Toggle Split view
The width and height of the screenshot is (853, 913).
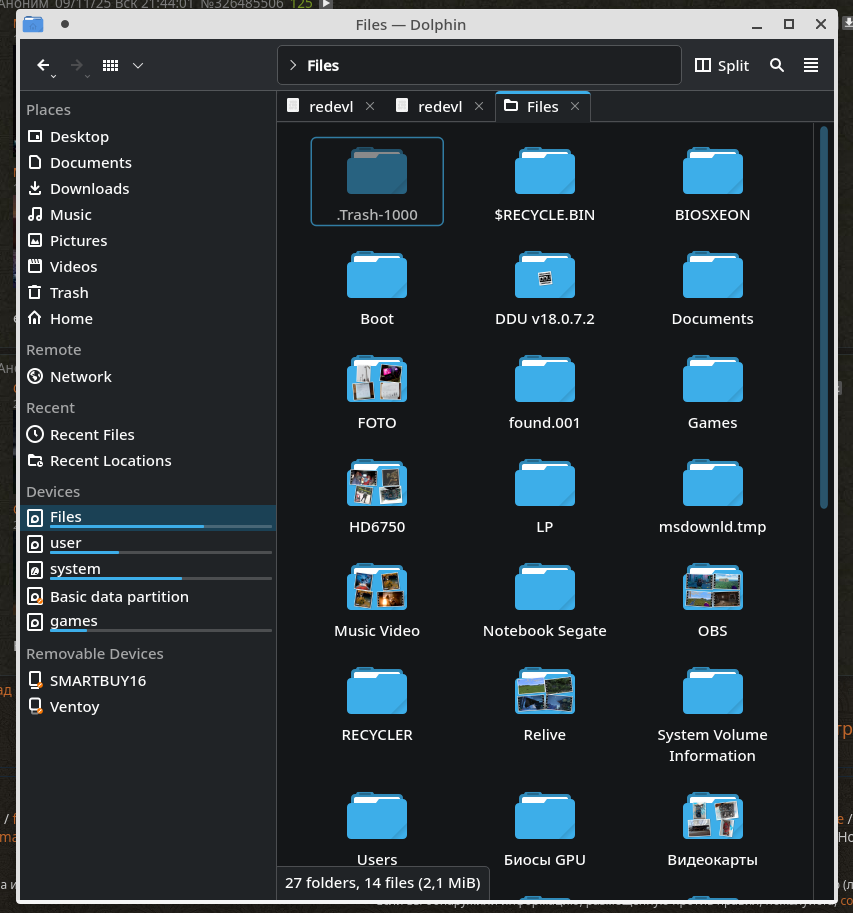(721, 65)
